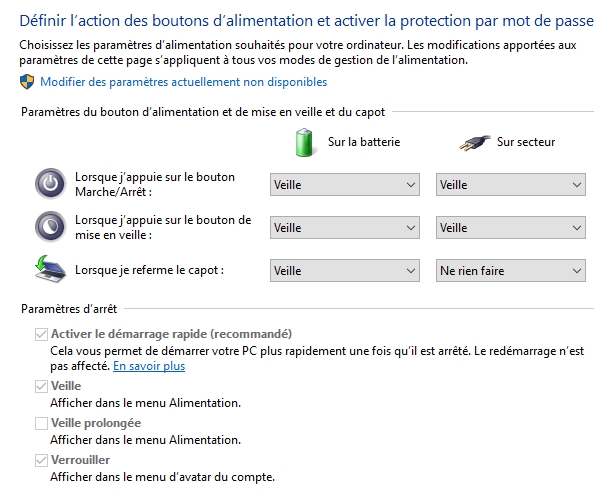Click the Sur la batterie column label

(x=364, y=142)
